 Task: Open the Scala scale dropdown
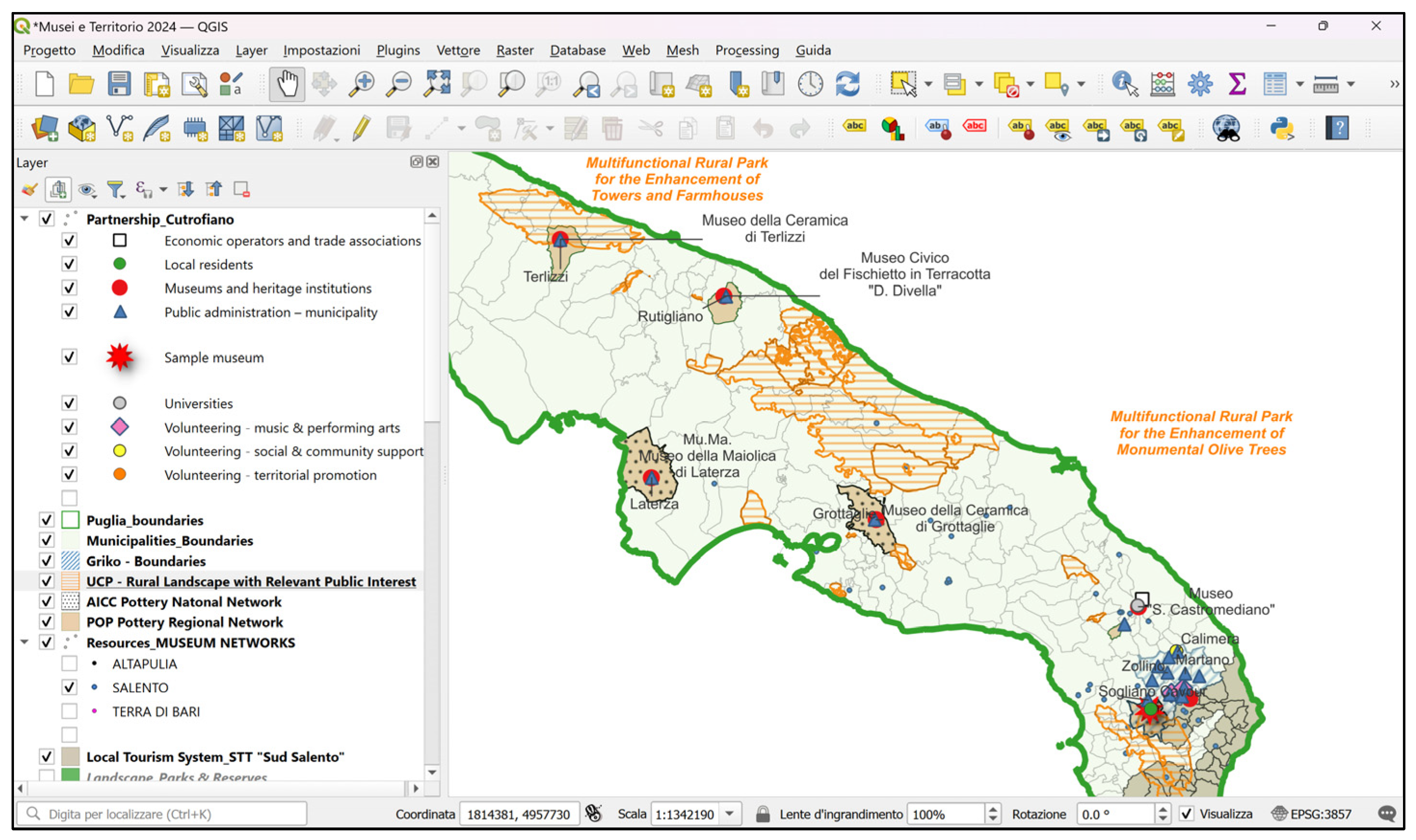click(729, 814)
